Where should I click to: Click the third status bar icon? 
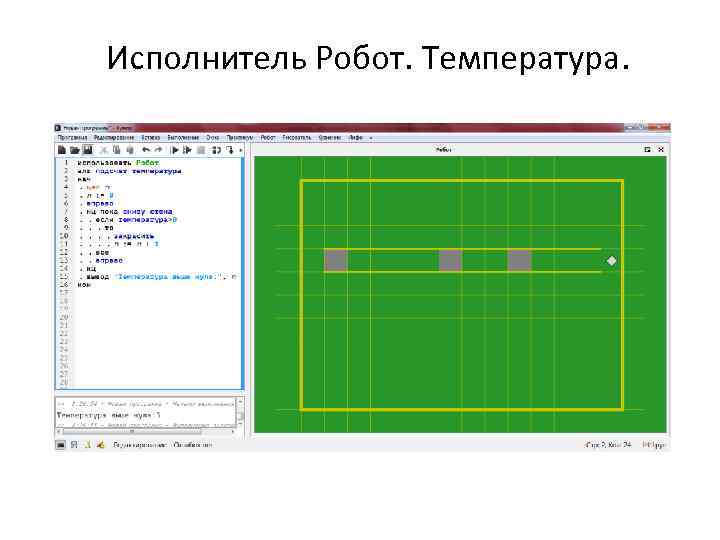pos(87,444)
